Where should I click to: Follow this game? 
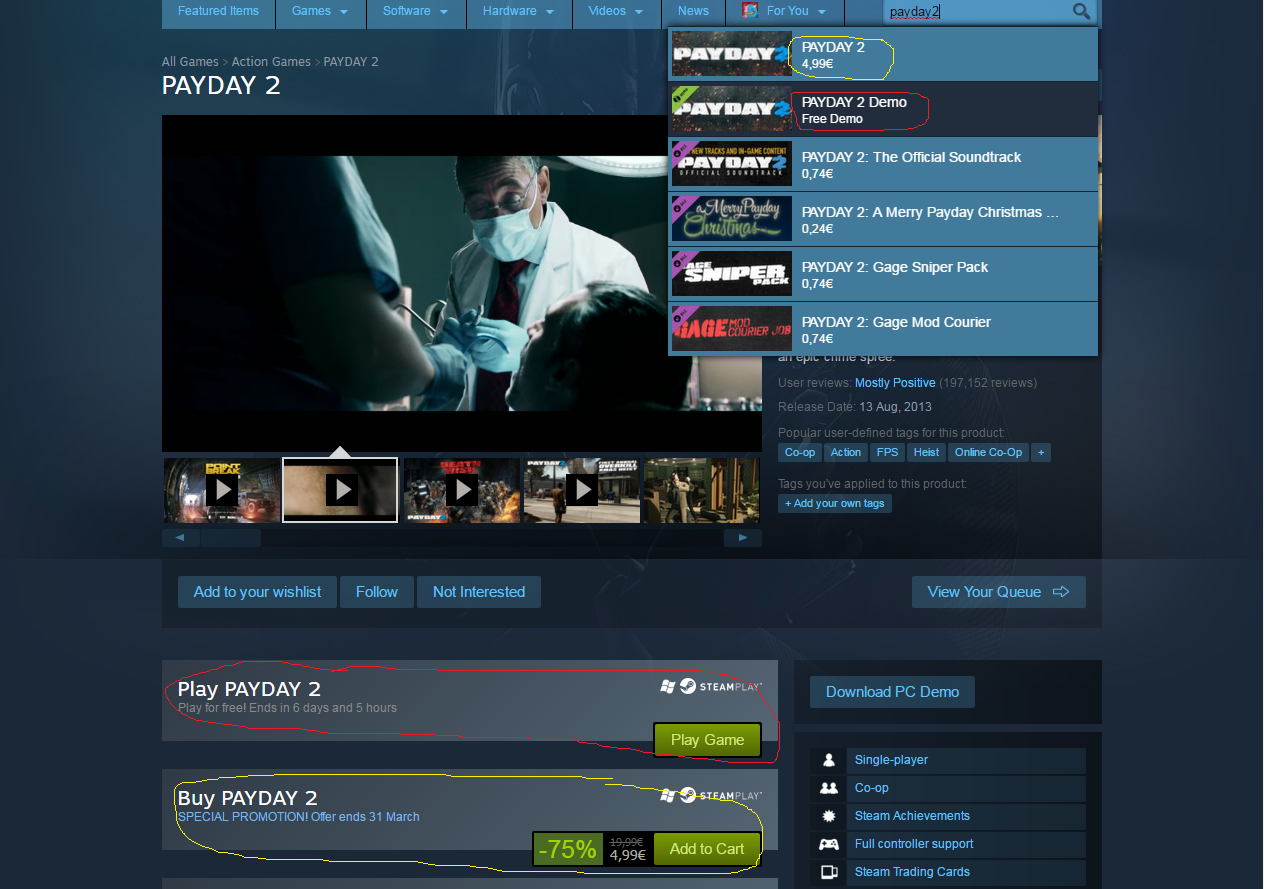click(x=377, y=592)
